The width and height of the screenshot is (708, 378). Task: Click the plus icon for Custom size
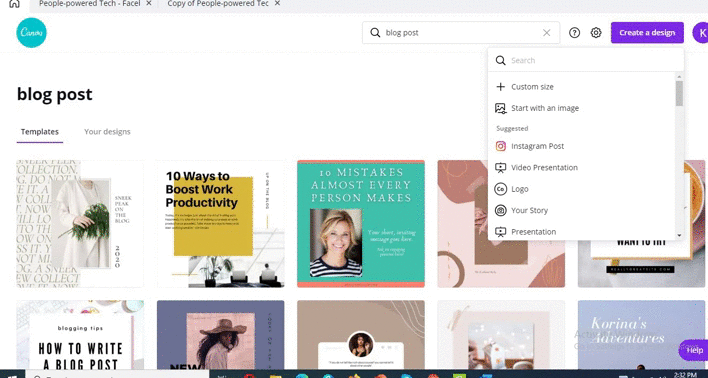[x=500, y=87]
